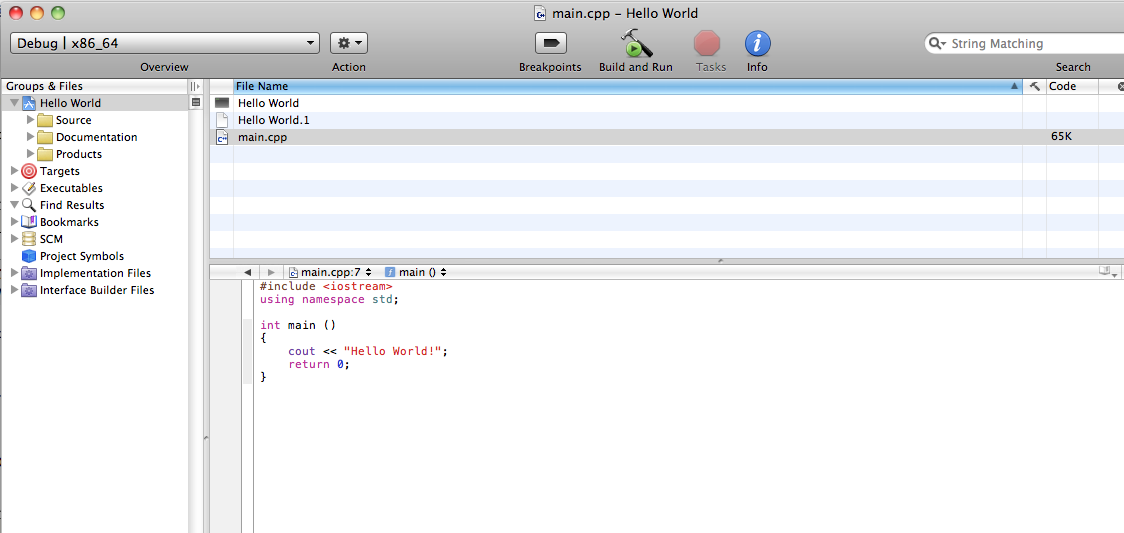Screen dimensions: 1124x533
Task: Open the editor options menu at right of navigation bar
Action: click(1108, 272)
